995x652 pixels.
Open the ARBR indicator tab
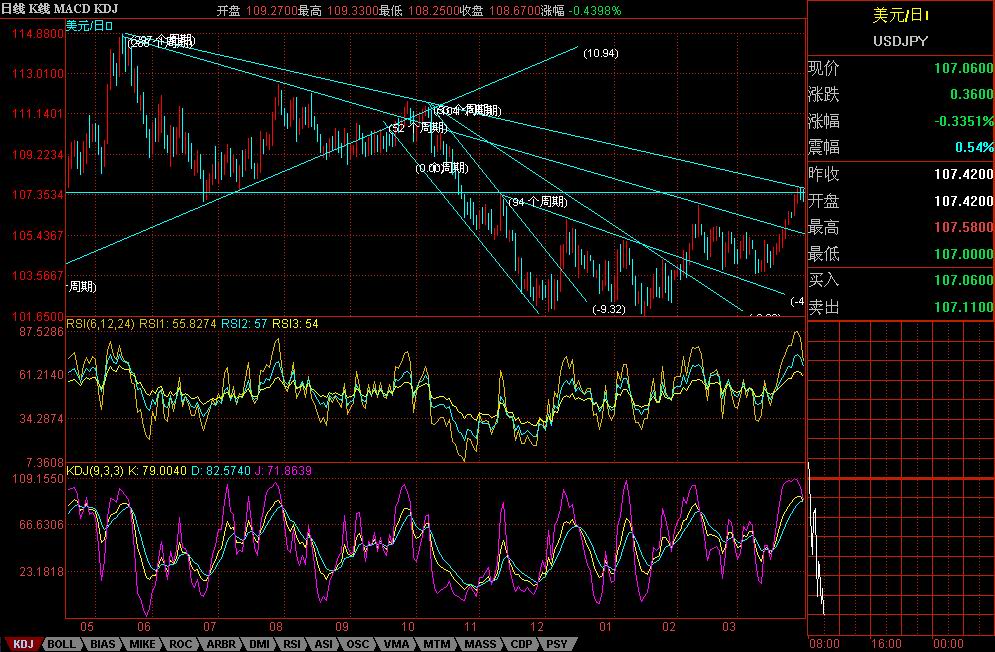tap(221, 644)
